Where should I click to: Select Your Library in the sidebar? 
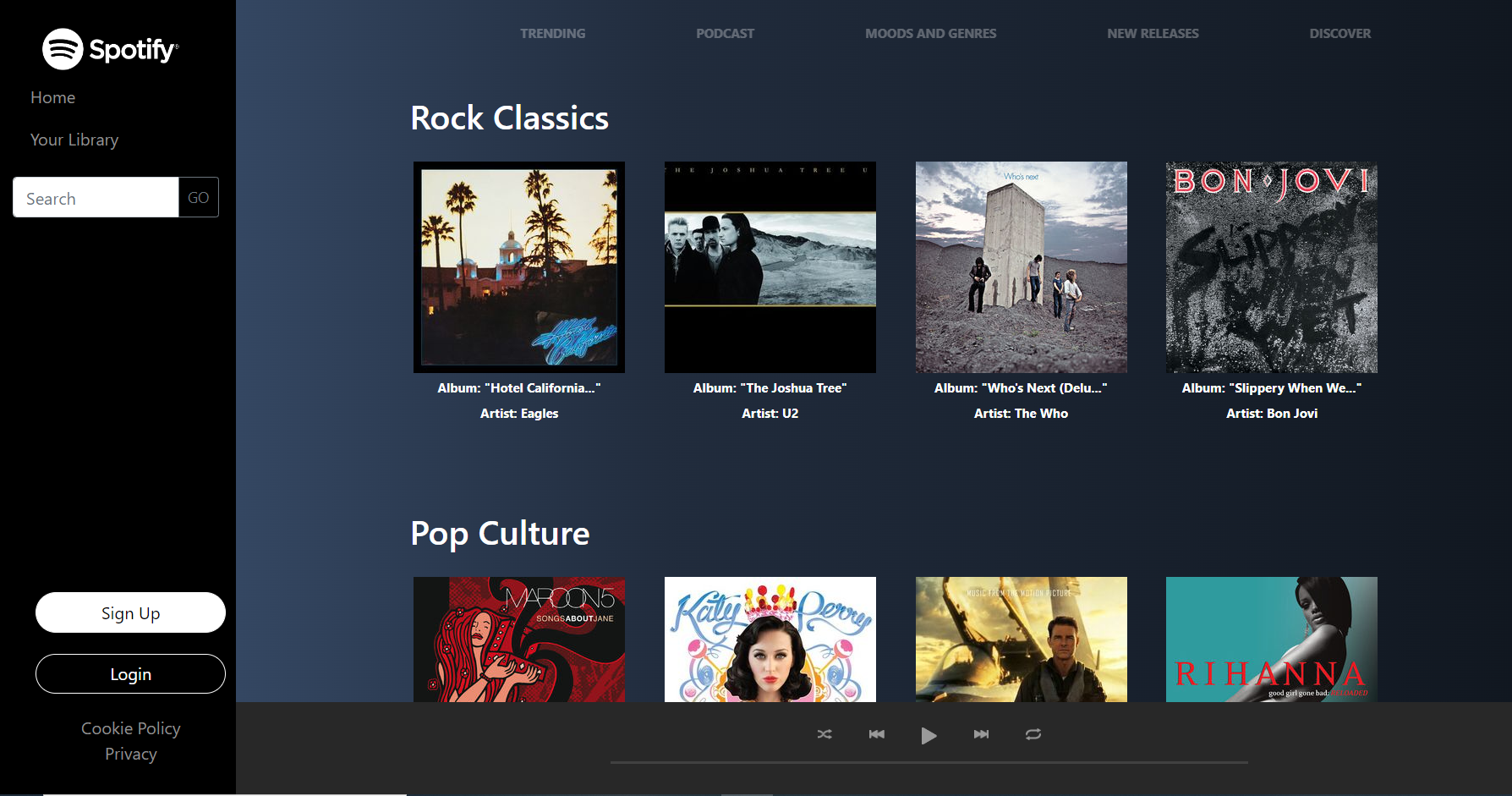74,139
